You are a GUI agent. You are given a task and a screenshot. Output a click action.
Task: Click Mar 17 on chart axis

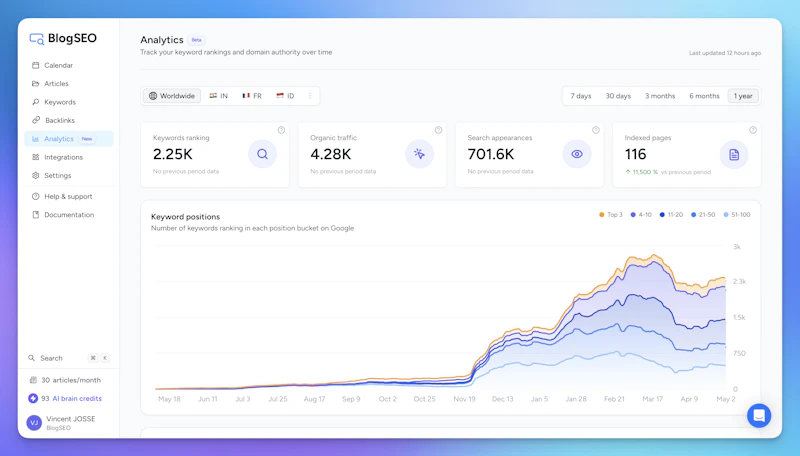652,399
